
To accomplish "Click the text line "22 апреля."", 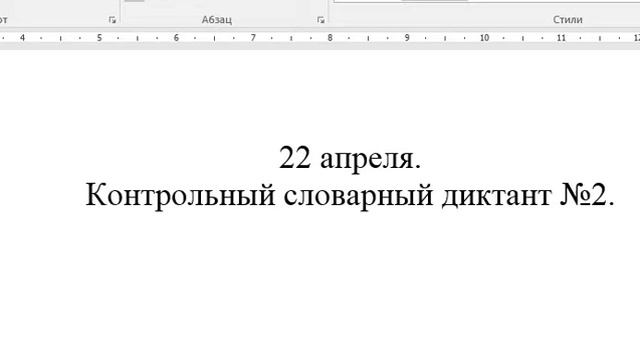I will (x=350, y=158).
